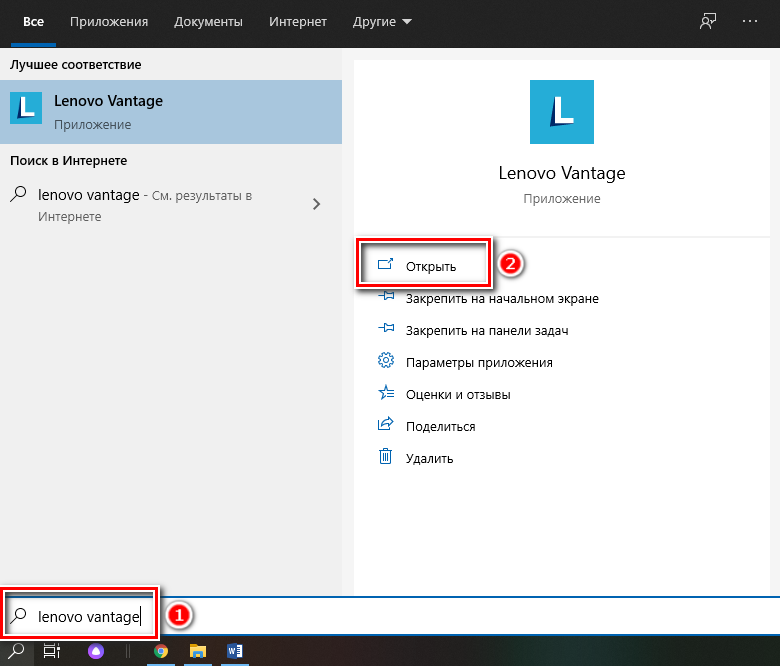Open the feedback icon in header
This screenshot has height=666, width=780.
click(x=708, y=21)
